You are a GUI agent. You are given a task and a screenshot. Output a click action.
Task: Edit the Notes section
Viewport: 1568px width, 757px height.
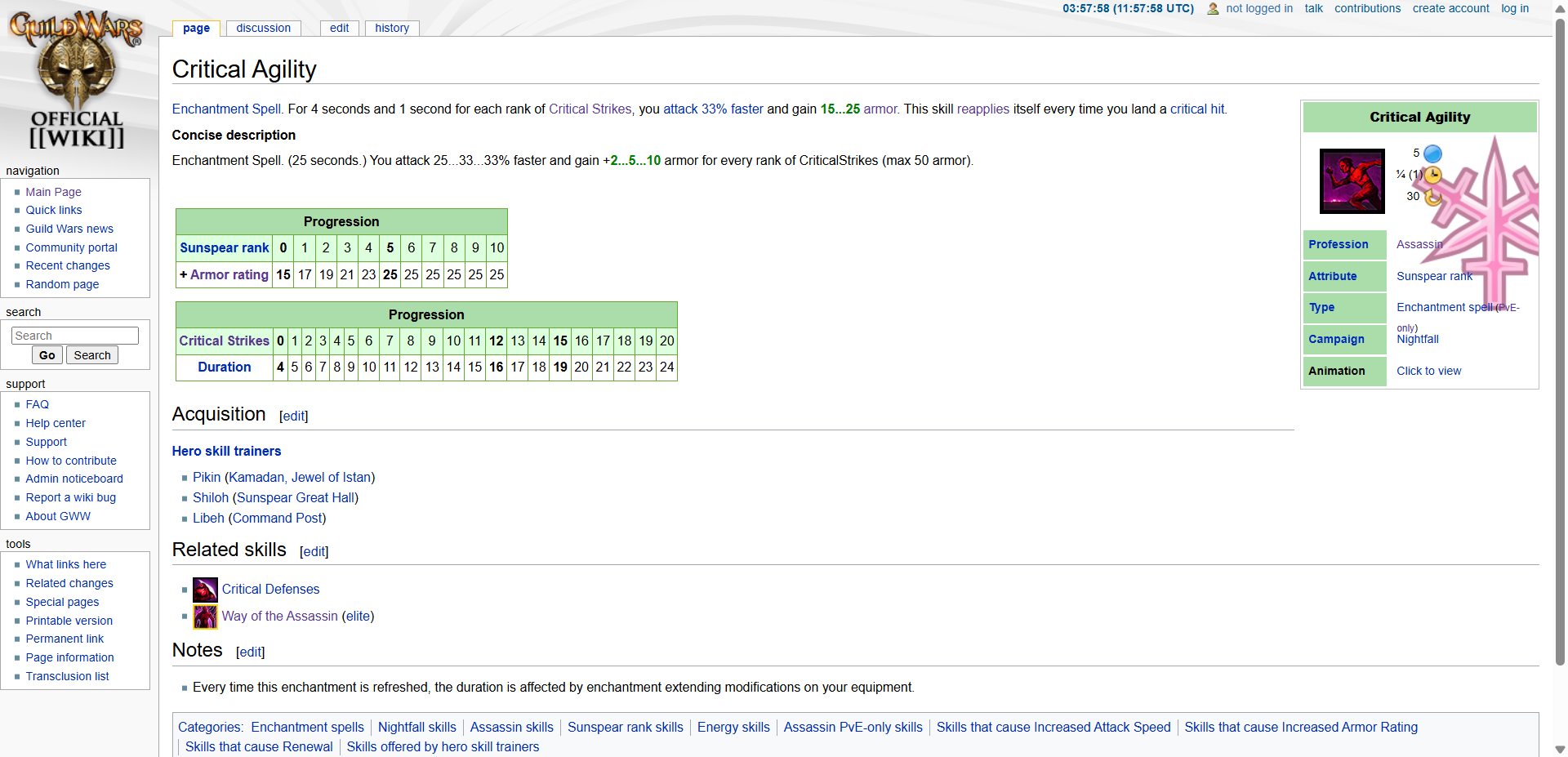[250, 652]
